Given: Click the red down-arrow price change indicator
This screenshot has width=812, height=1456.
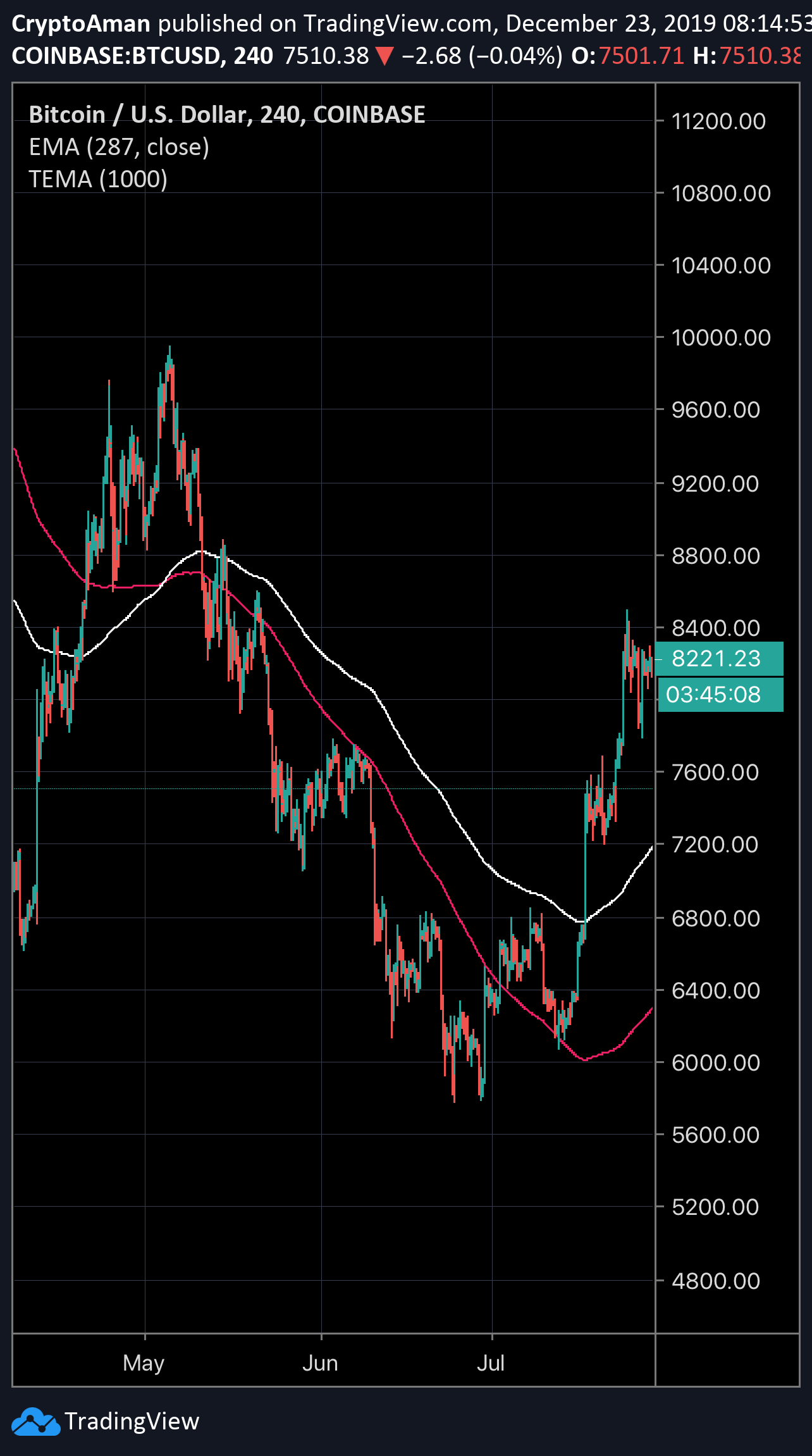Looking at the screenshot, I should (x=384, y=57).
